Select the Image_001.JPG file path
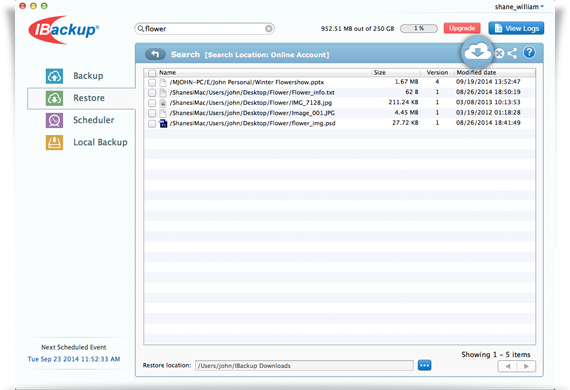The height and width of the screenshot is (390, 570). [252, 113]
